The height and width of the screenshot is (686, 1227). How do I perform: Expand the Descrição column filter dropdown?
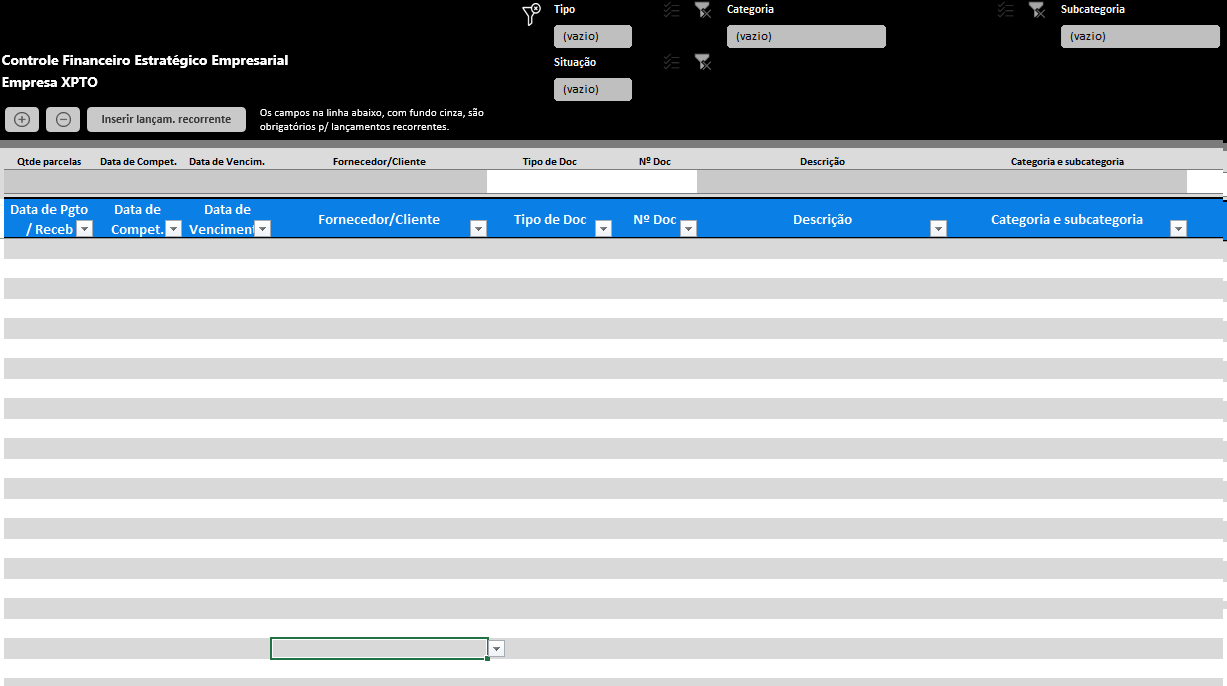pos(938,229)
